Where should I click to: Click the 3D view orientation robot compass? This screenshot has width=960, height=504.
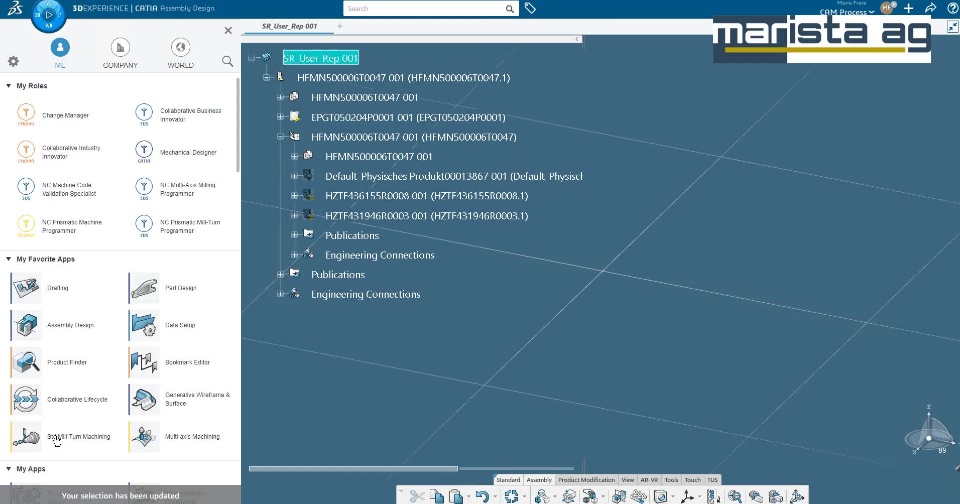(x=929, y=431)
